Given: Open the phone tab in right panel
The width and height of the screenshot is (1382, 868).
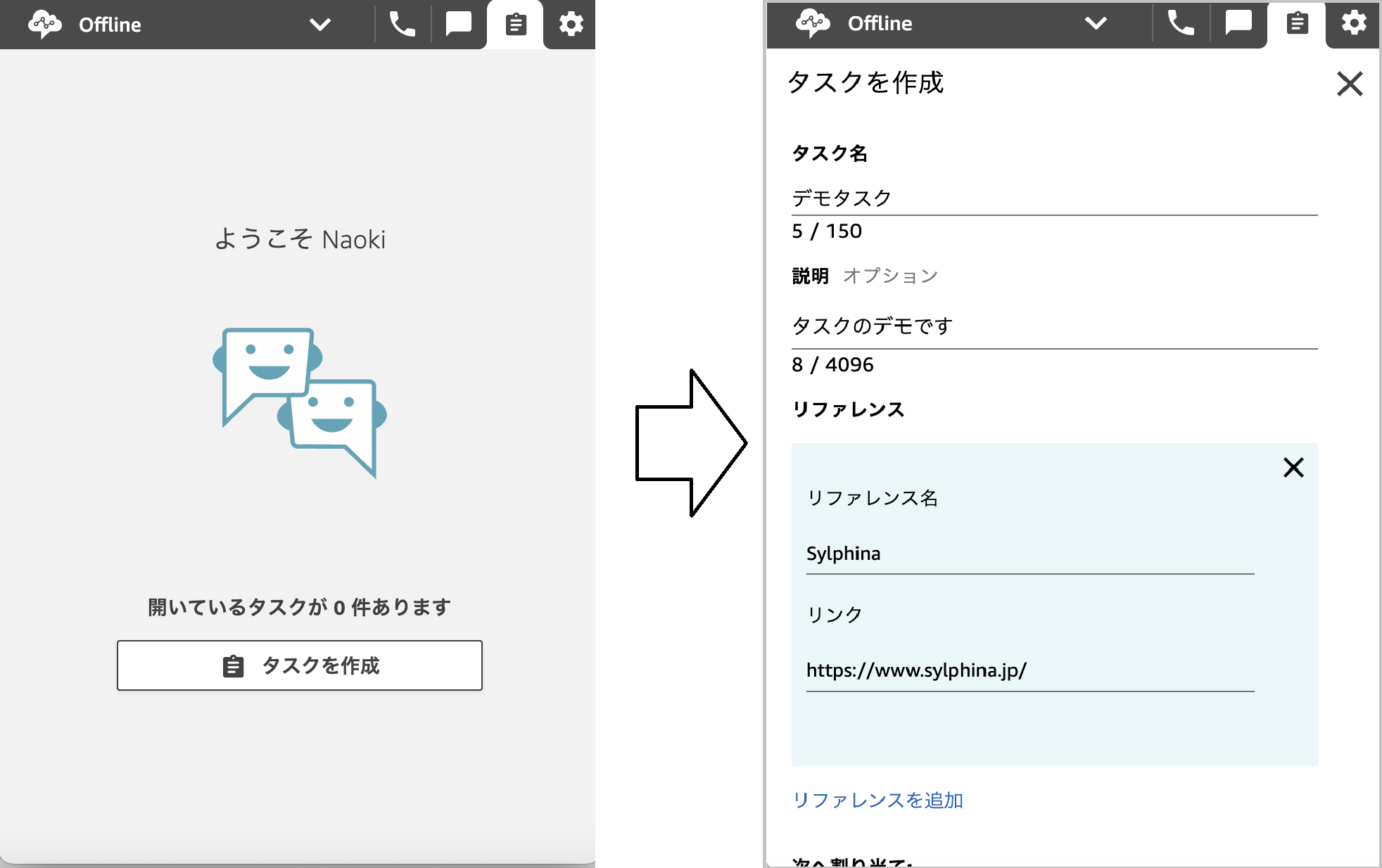Looking at the screenshot, I should [x=1181, y=23].
